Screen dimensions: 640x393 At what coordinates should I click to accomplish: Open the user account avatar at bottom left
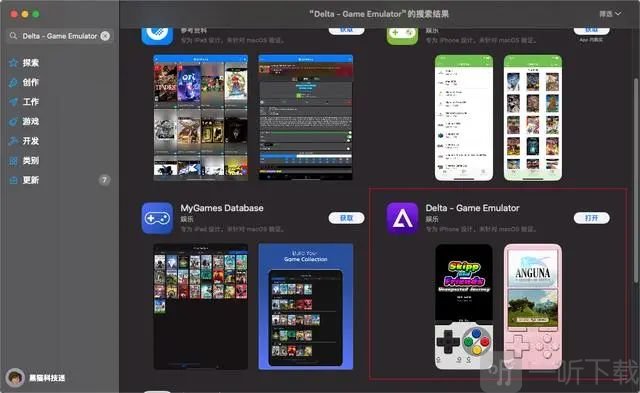click(x=15, y=377)
